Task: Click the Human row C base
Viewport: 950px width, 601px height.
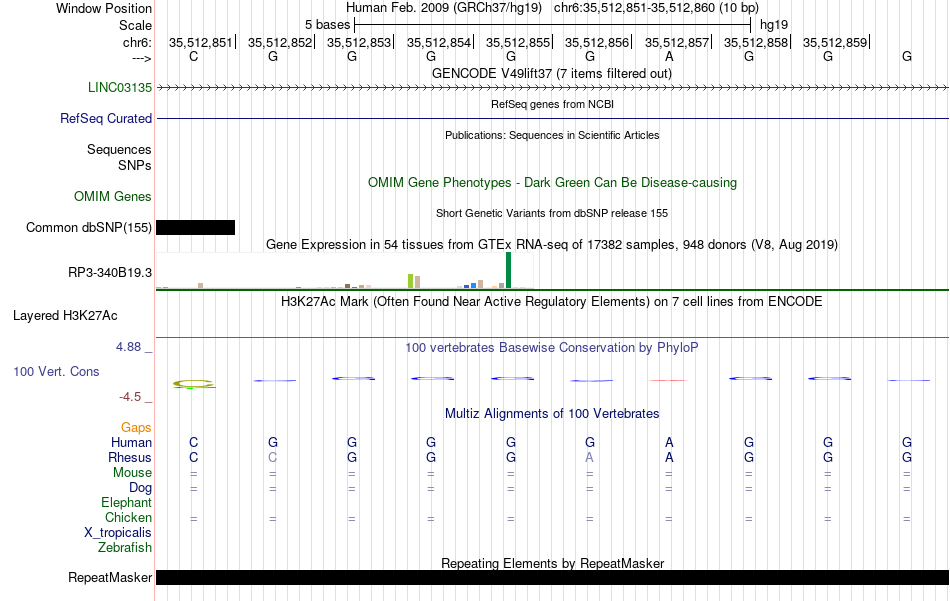Action: point(194,442)
